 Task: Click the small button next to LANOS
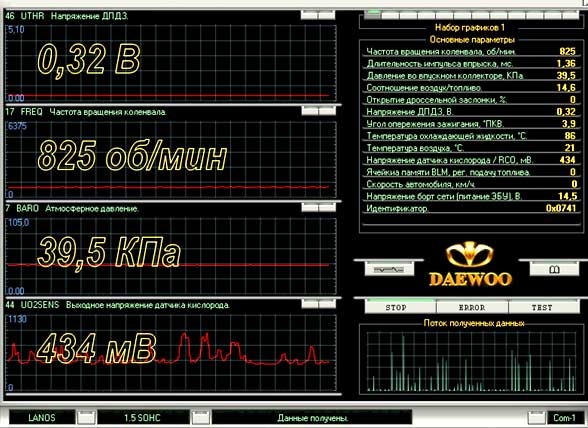tap(86, 417)
